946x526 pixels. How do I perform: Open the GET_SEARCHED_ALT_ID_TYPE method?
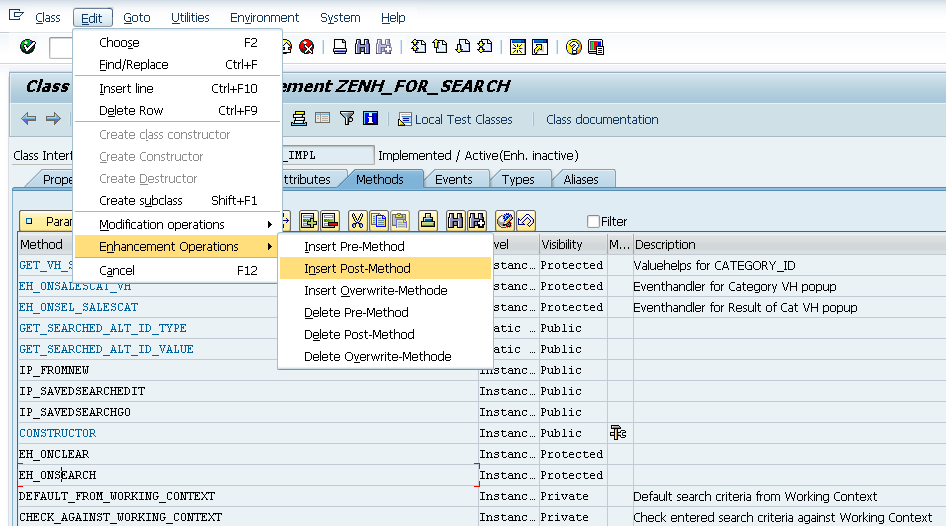click(103, 328)
